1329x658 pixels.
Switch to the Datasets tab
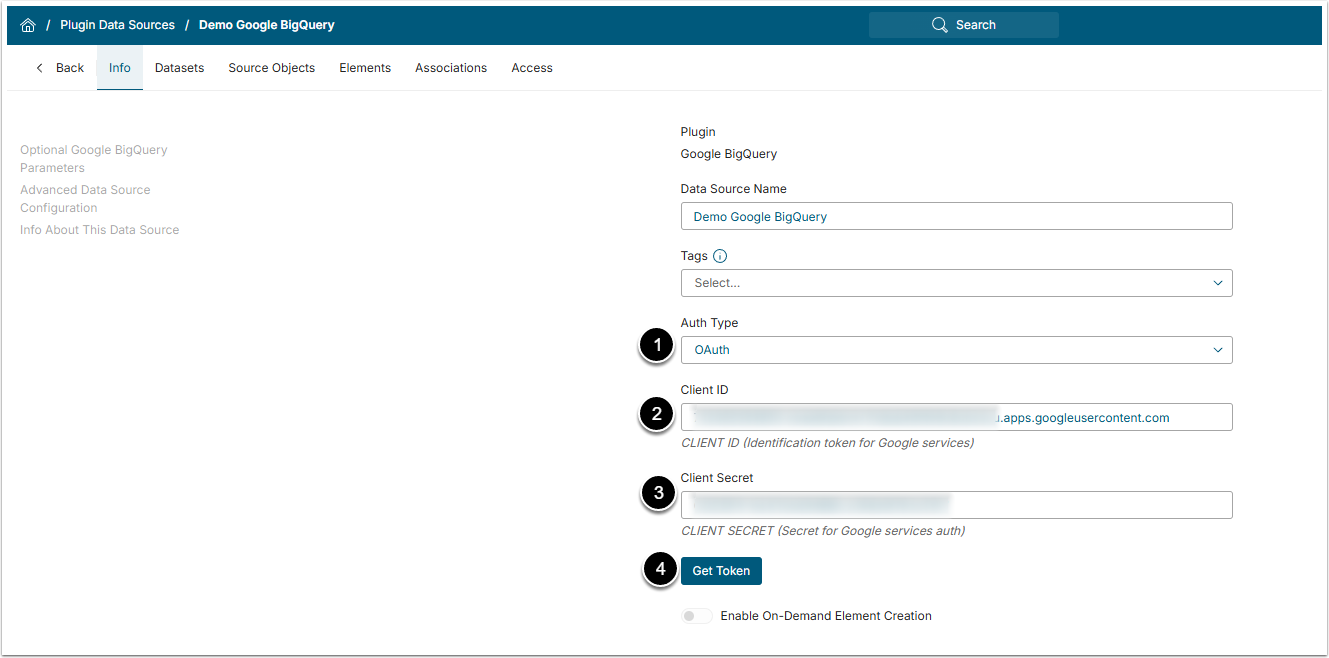point(179,68)
